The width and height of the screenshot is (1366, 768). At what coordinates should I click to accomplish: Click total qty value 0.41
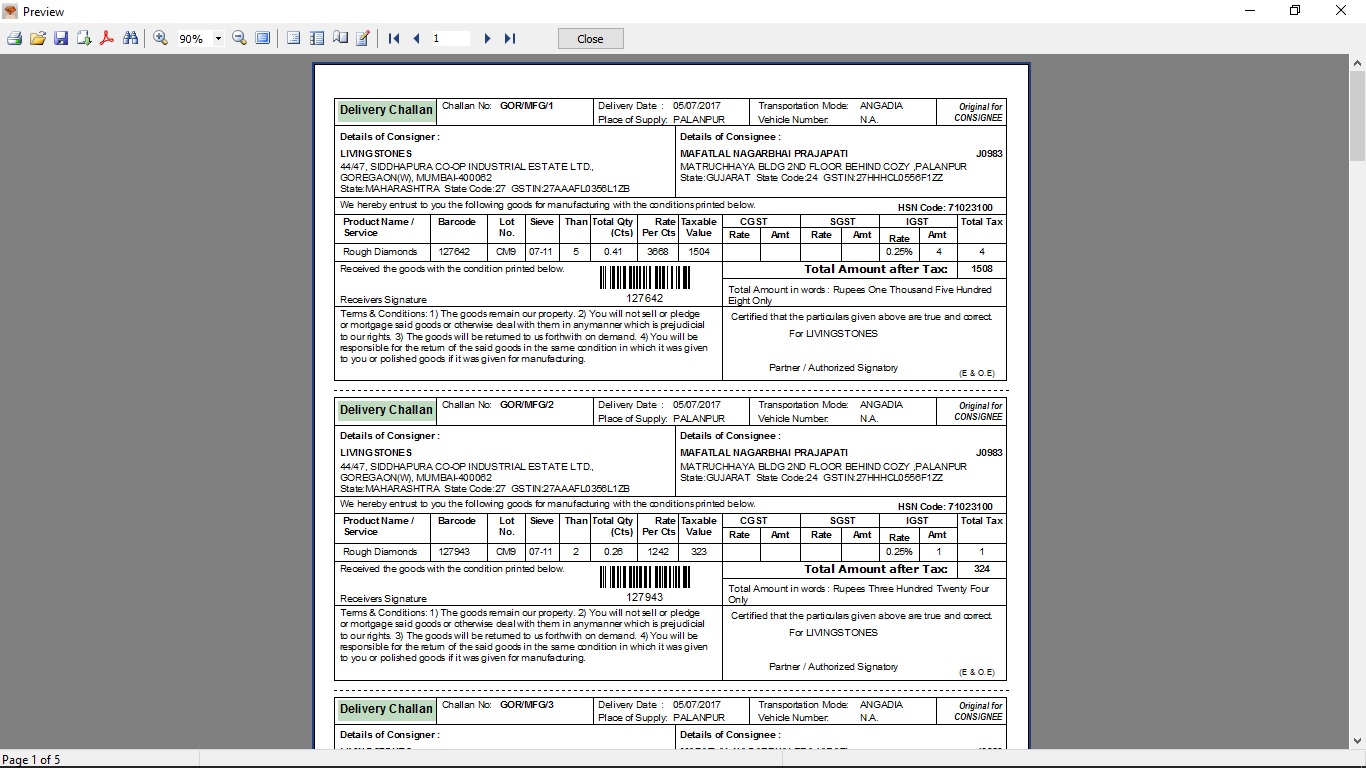pos(613,252)
